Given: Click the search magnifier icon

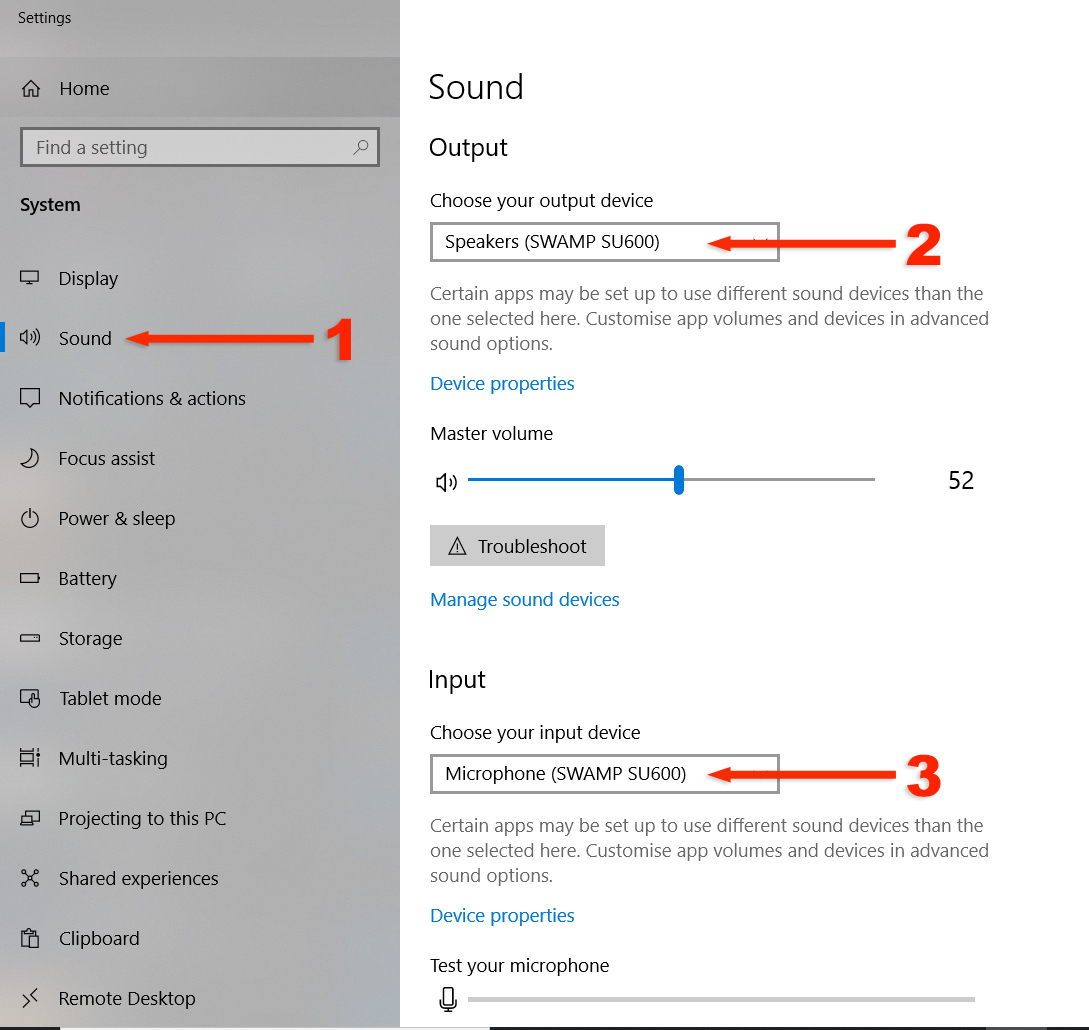Looking at the screenshot, I should (x=361, y=147).
